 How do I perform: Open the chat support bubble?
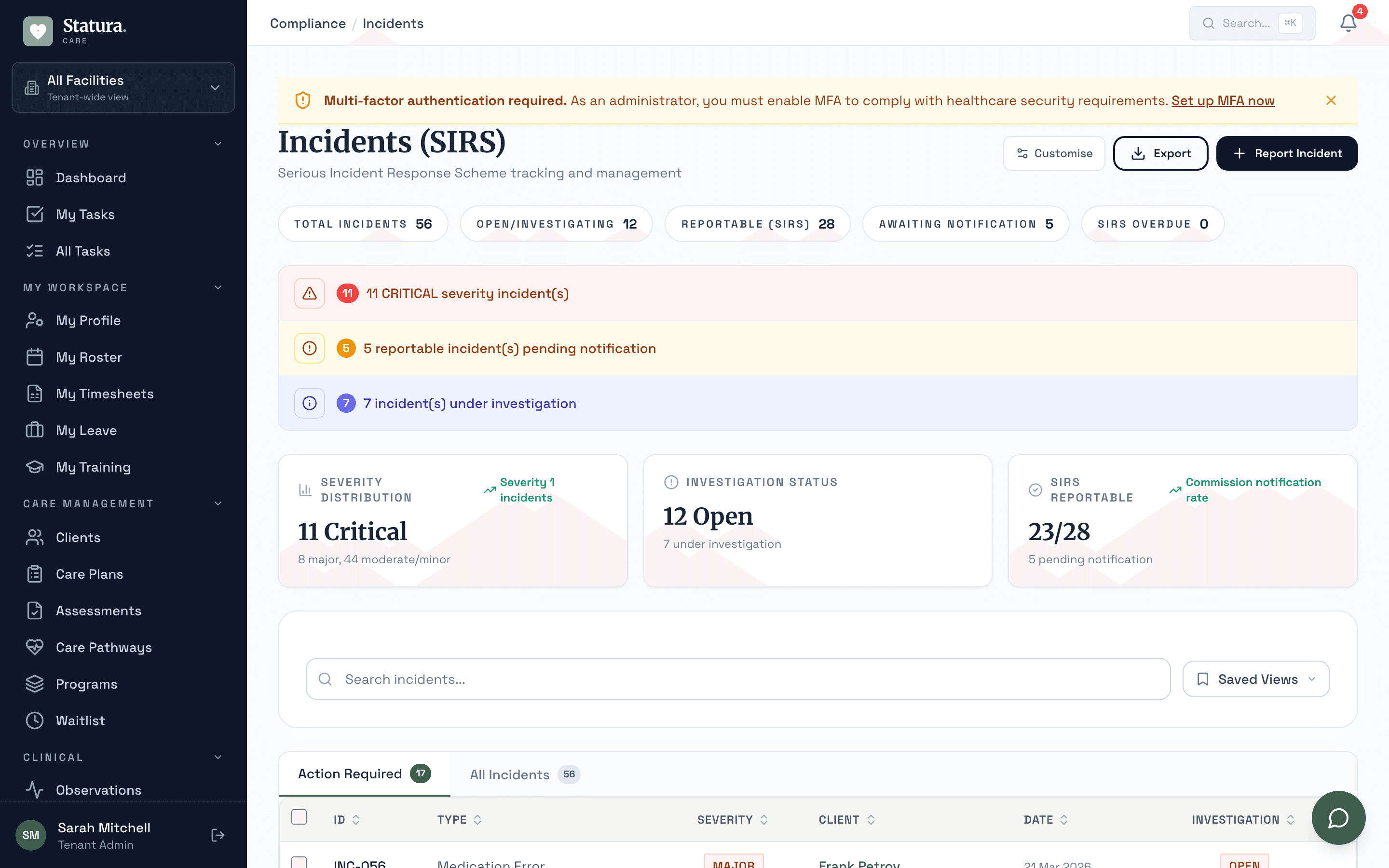(1338, 817)
